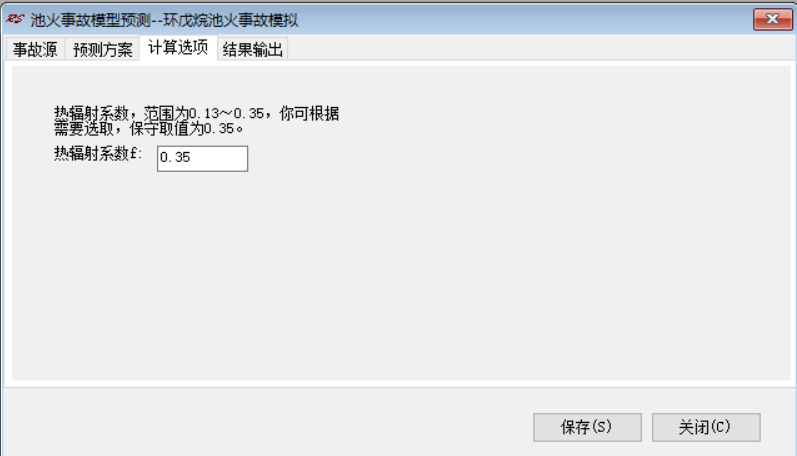Click the 热辐射系数f: field label
The height and width of the screenshot is (456, 797).
click(x=98, y=153)
